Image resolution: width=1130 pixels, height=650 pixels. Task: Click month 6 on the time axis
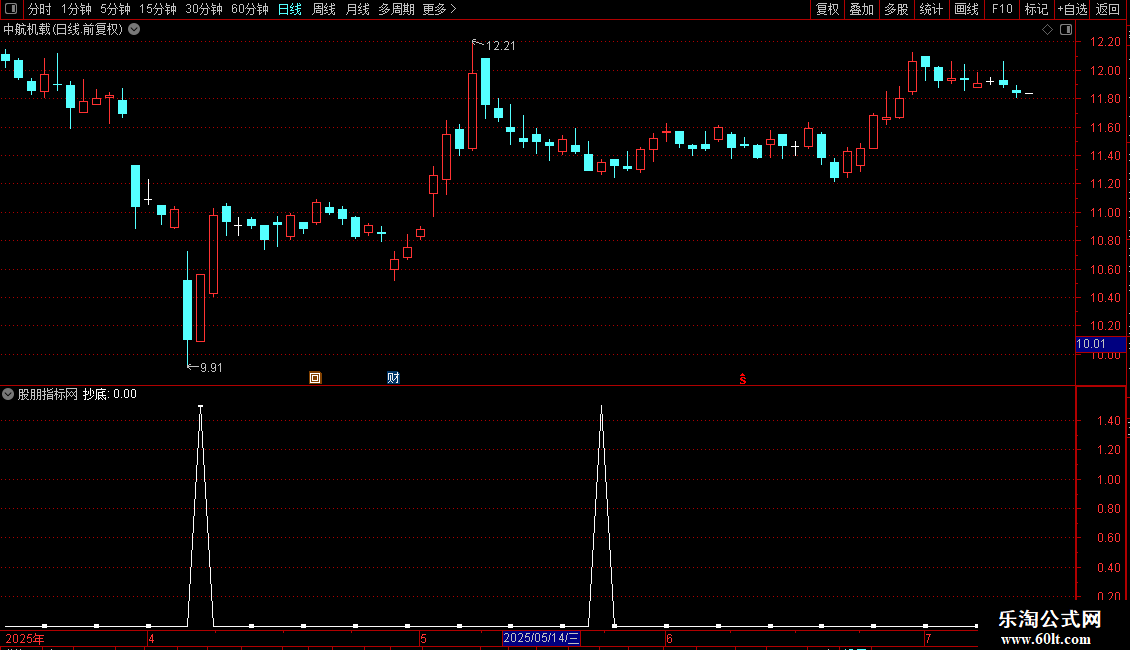point(669,638)
